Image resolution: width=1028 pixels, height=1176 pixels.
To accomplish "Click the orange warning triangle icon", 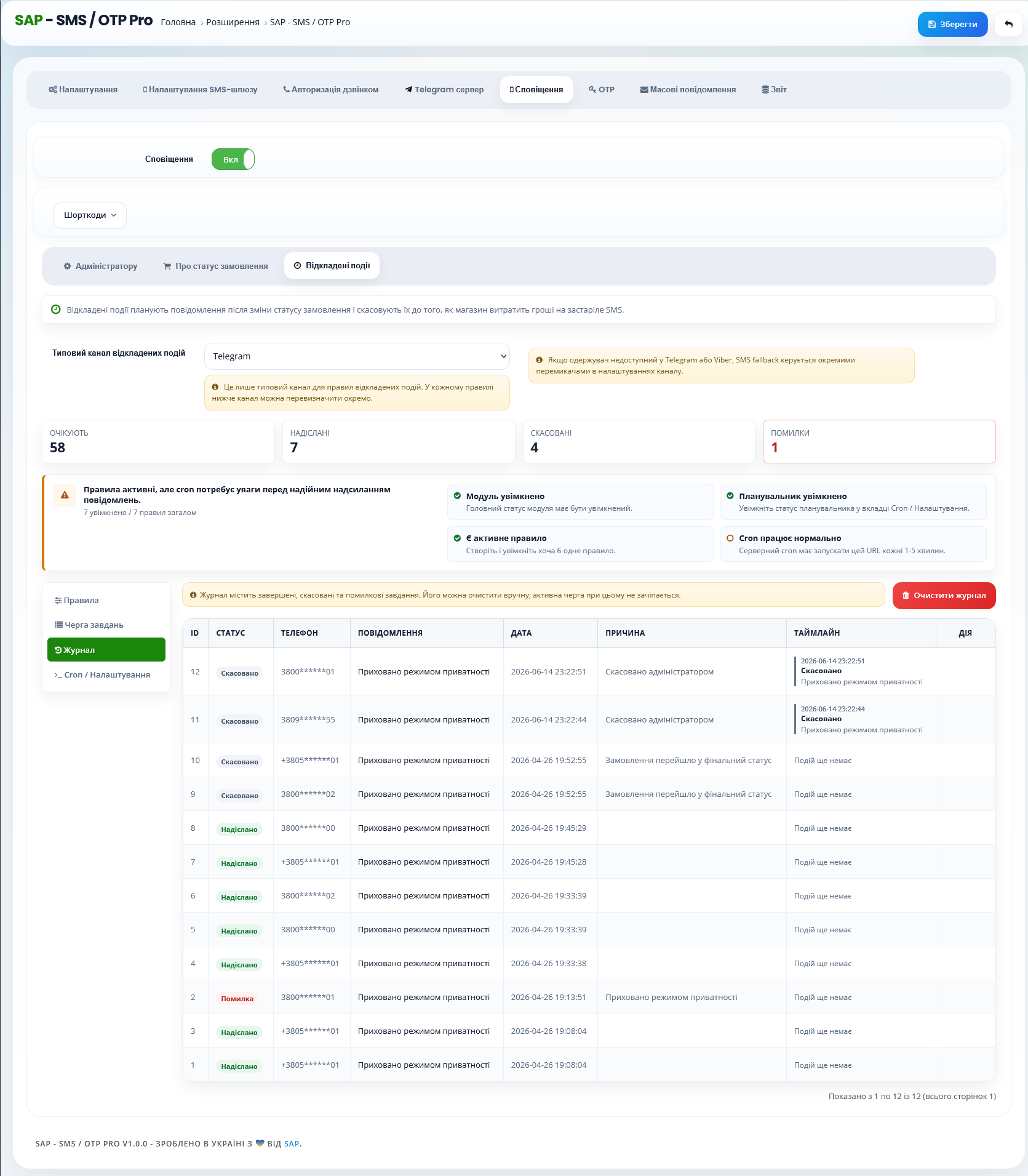I will (65, 495).
